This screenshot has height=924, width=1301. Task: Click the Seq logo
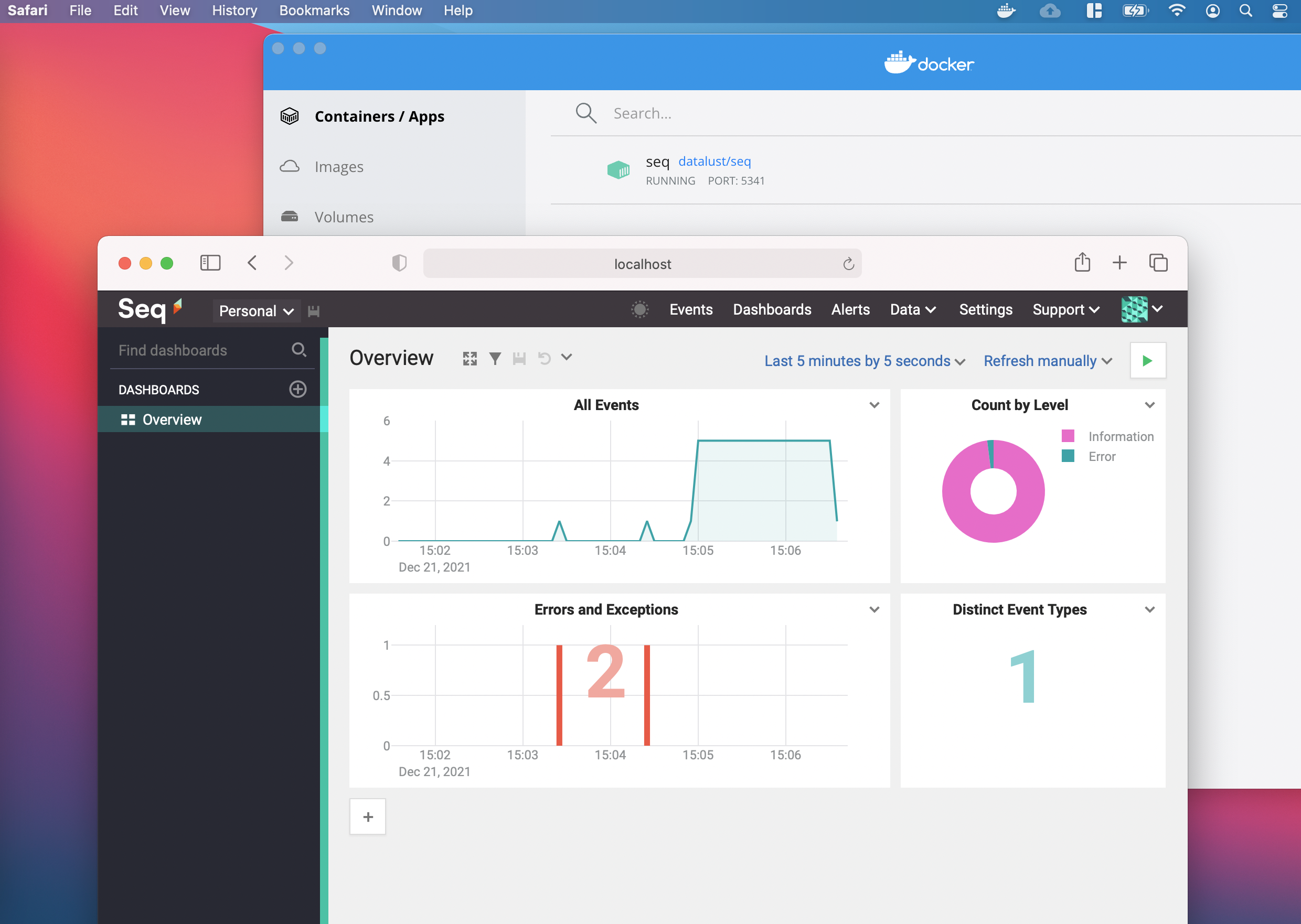pos(150,309)
